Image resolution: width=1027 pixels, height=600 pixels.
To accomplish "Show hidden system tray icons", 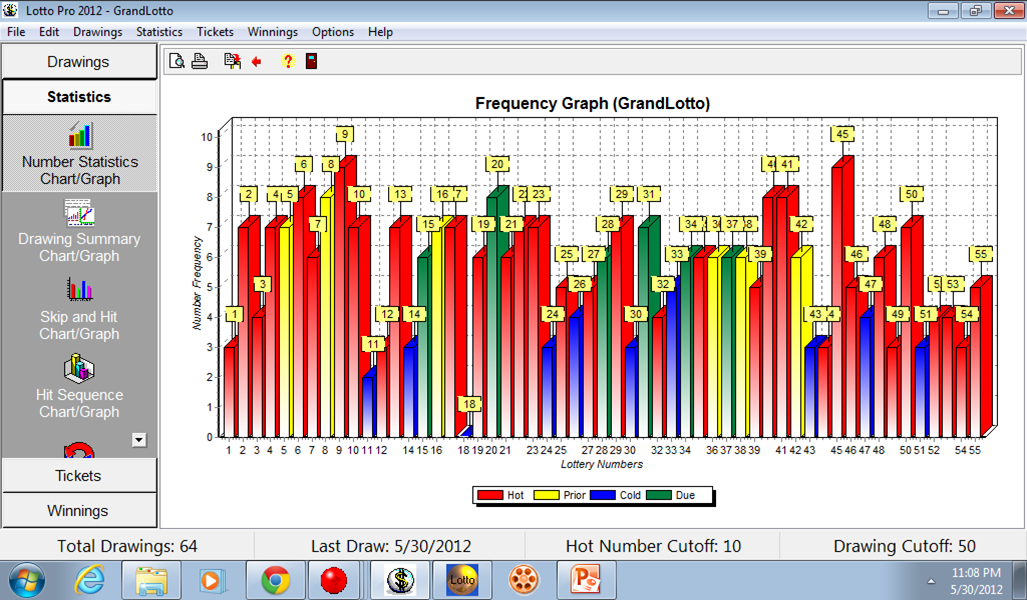I will 931,581.
